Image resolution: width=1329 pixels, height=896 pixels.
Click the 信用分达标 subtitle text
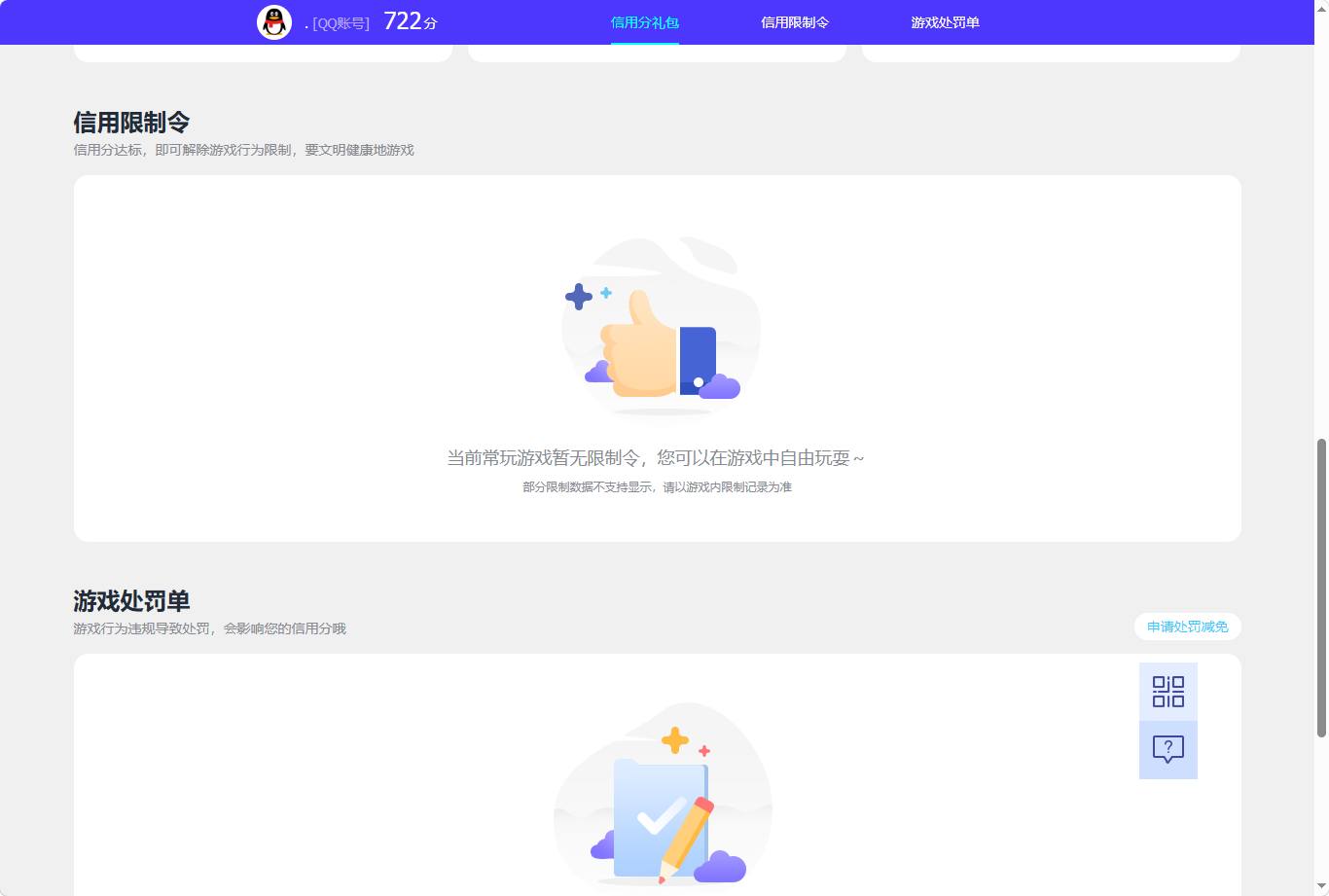244,150
